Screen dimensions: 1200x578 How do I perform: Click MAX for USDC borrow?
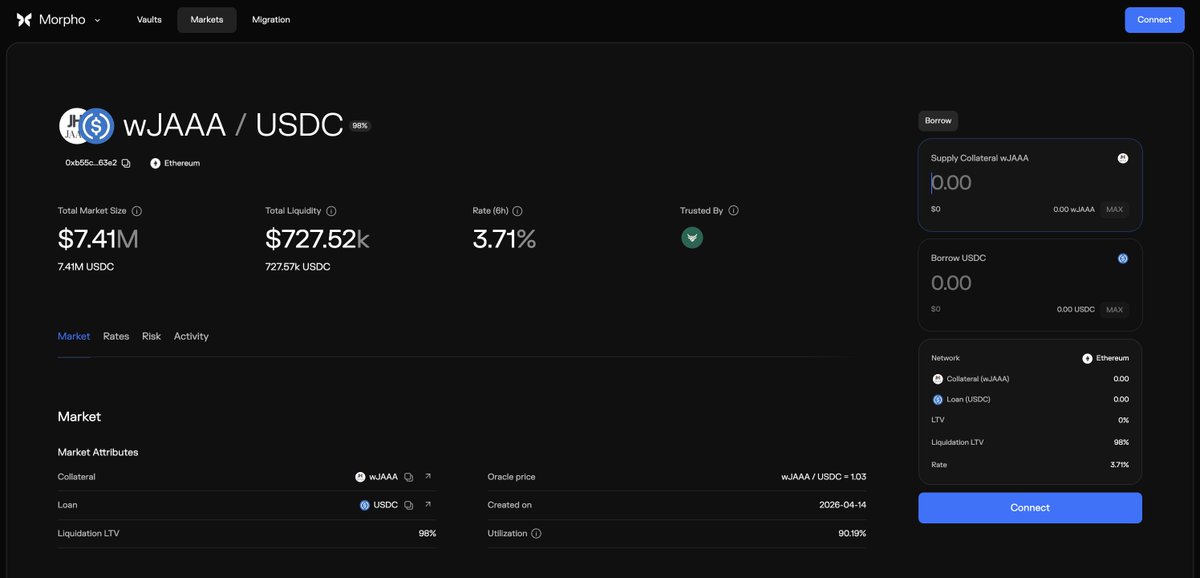click(x=1115, y=310)
